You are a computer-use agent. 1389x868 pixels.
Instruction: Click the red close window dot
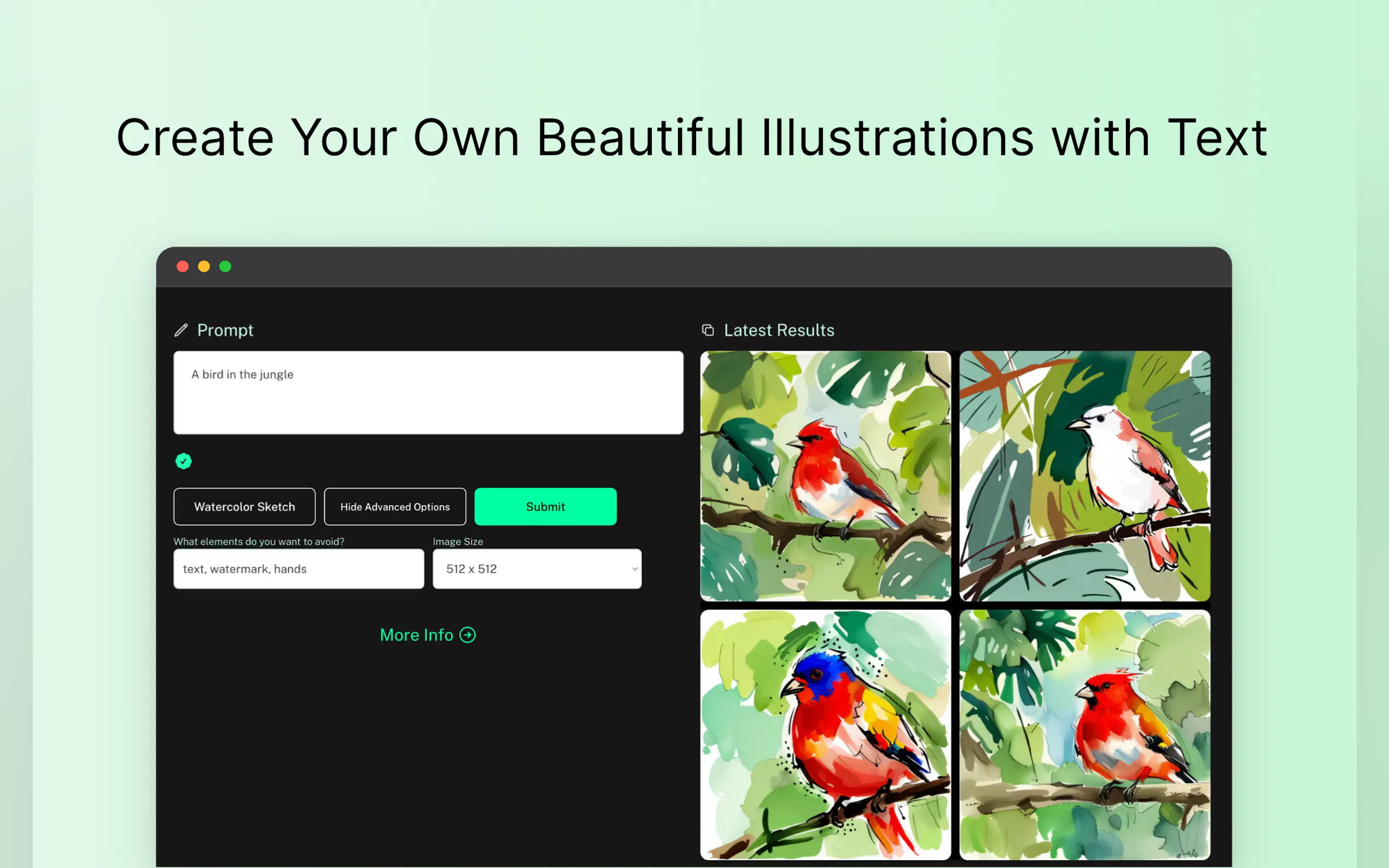point(183,266)
